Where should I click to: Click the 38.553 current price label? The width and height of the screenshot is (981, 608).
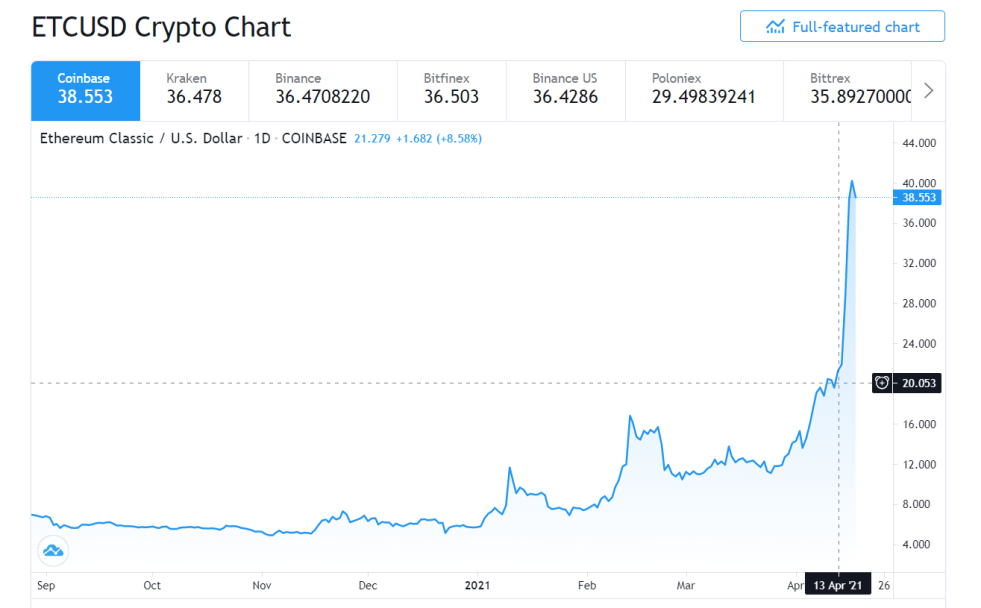[x=917, y=198]
